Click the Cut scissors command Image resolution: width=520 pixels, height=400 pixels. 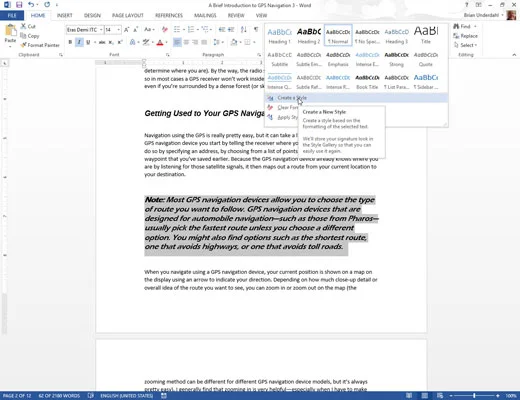coord(28,26)
